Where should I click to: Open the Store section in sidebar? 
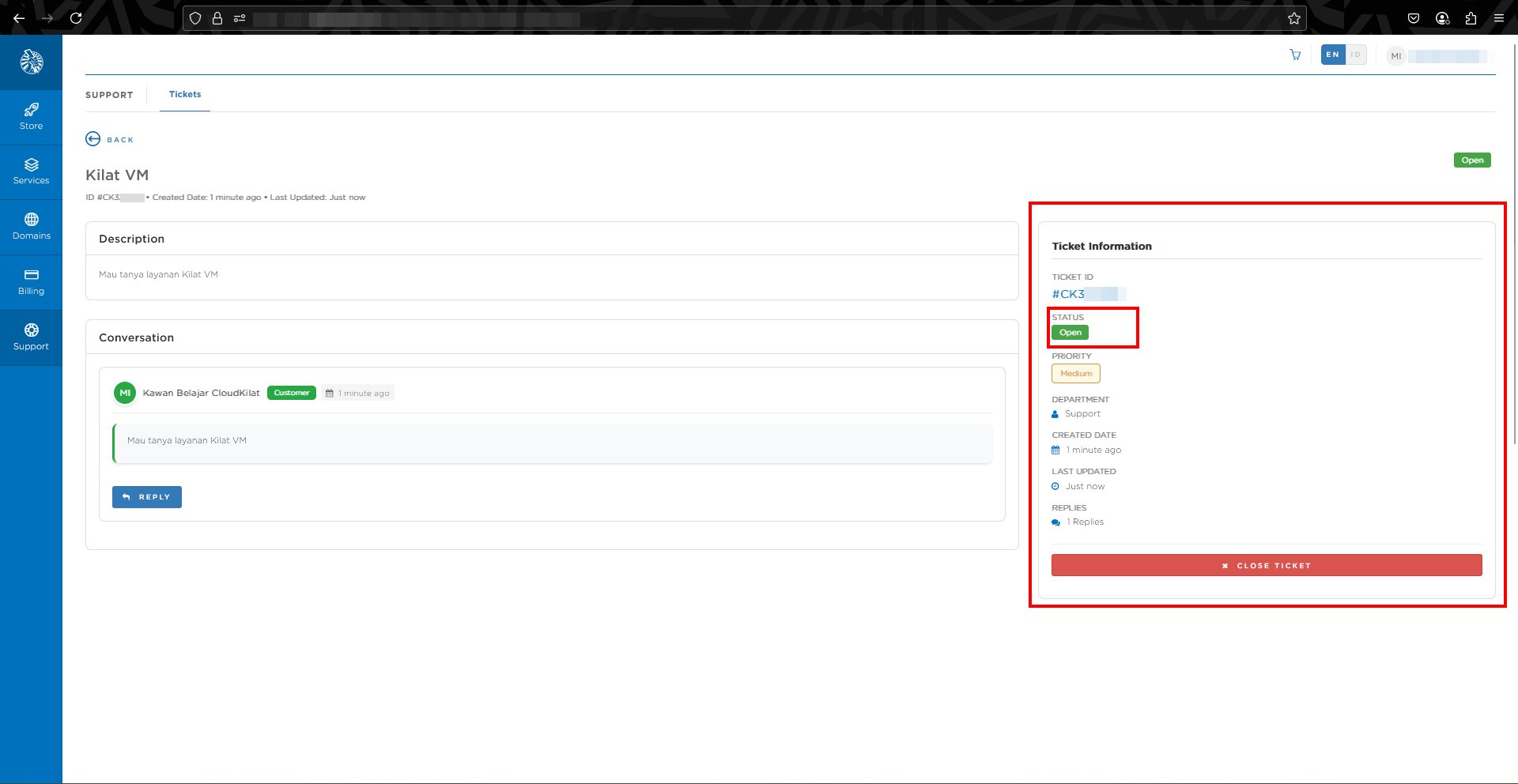[x=31, y=116]
